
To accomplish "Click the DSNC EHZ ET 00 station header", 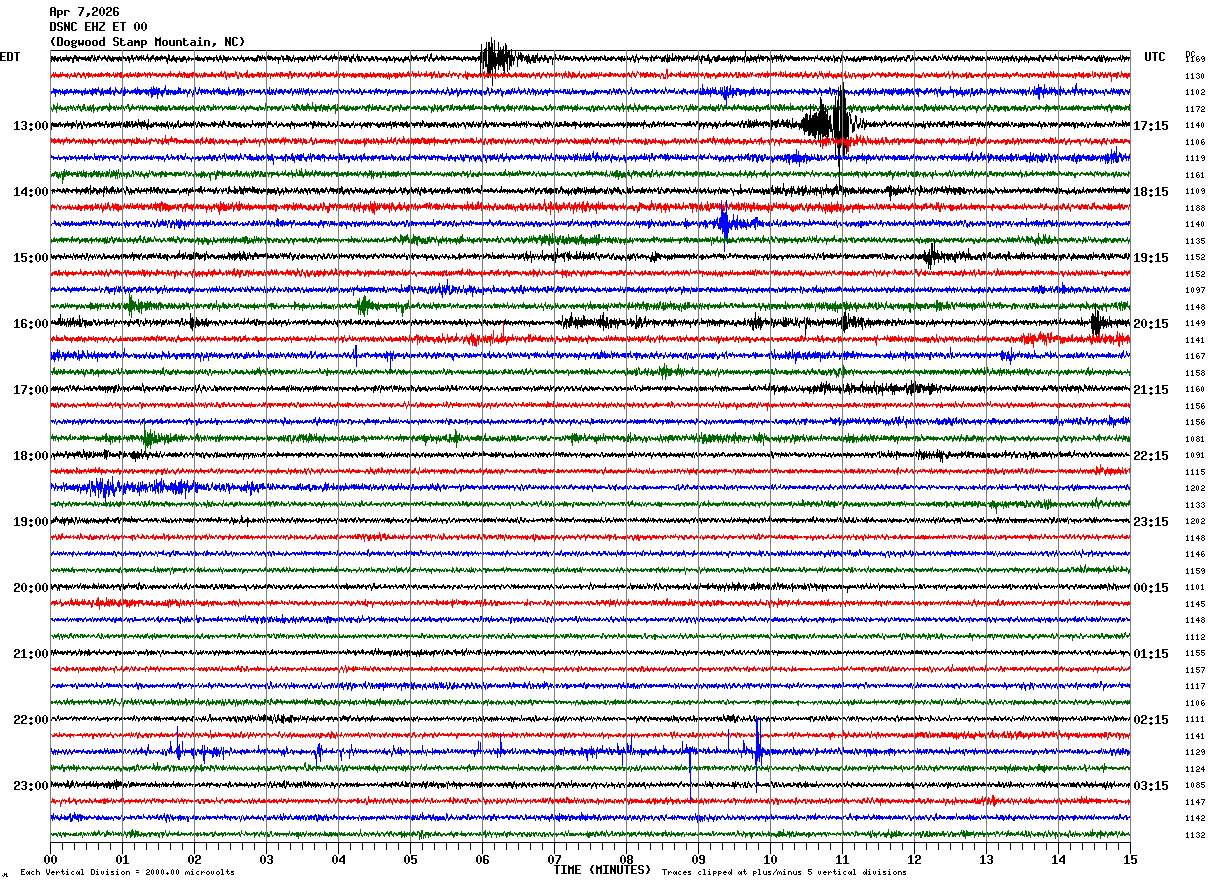I will (x=98, y=27).
